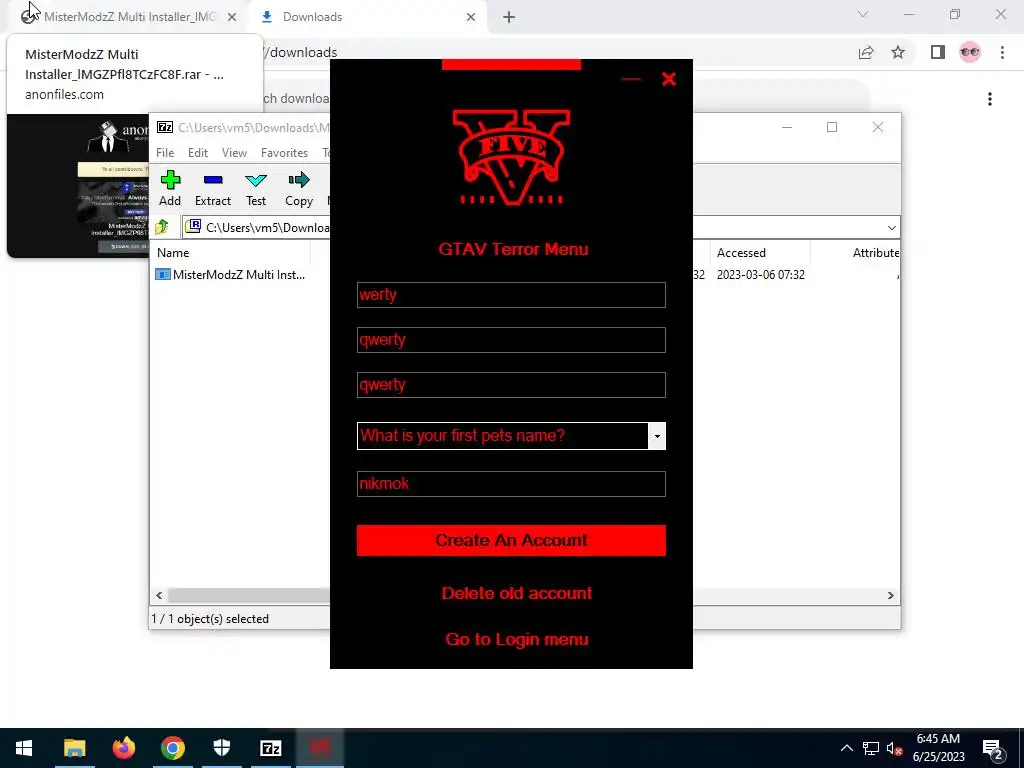1024x768 pixels.
Task: Open Chrome from taskbar
Action: (x=172, y=748)
